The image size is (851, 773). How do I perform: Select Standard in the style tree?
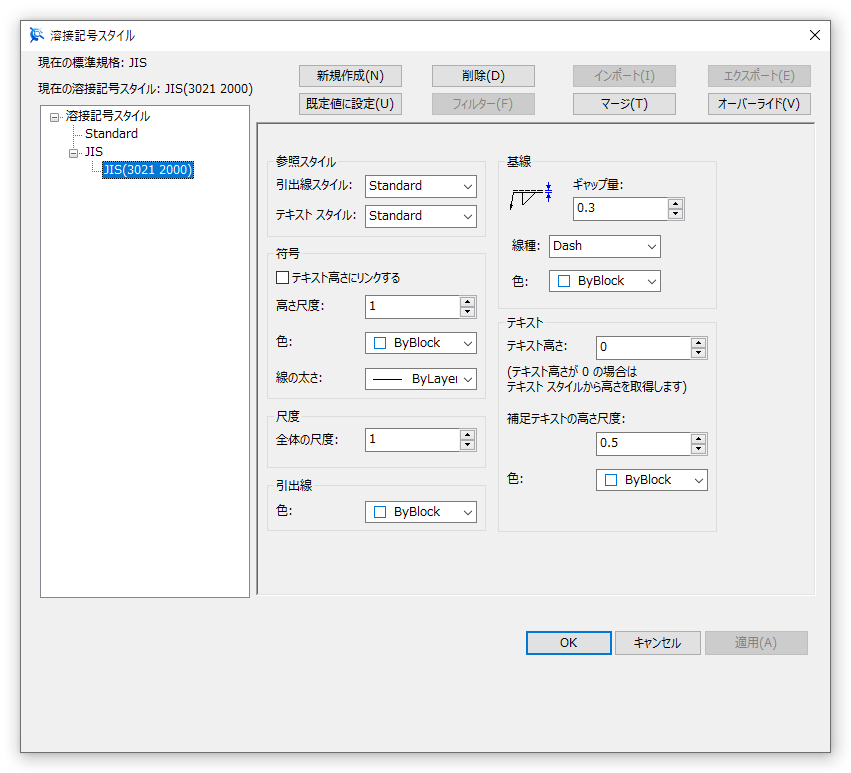tap(111, 134)
